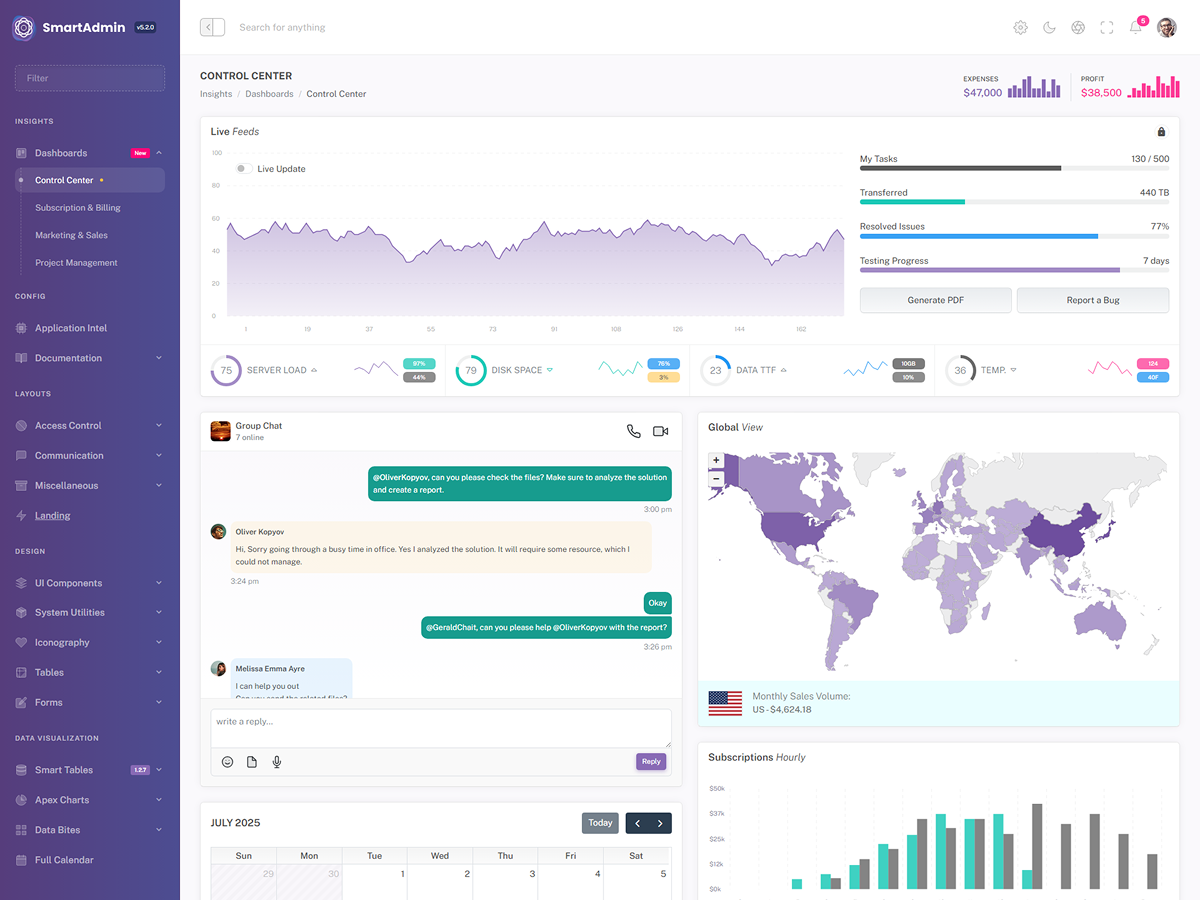Select Control Center in the sidebar

(x=90, y=180)
